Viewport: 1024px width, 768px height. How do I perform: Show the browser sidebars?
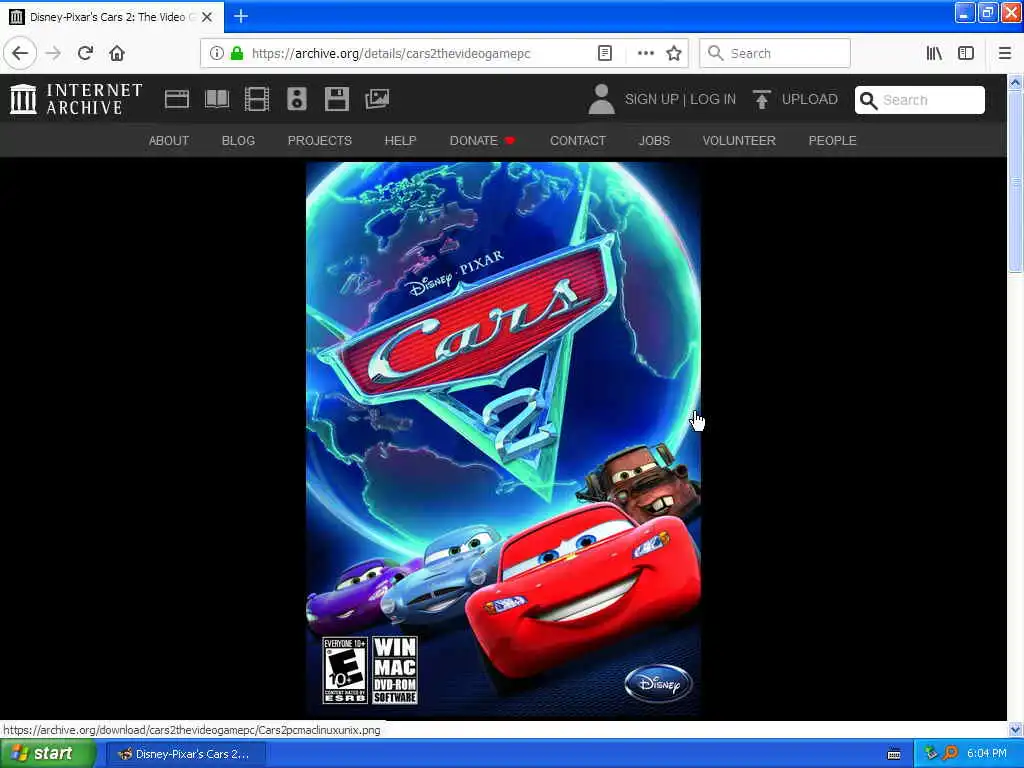966,53
